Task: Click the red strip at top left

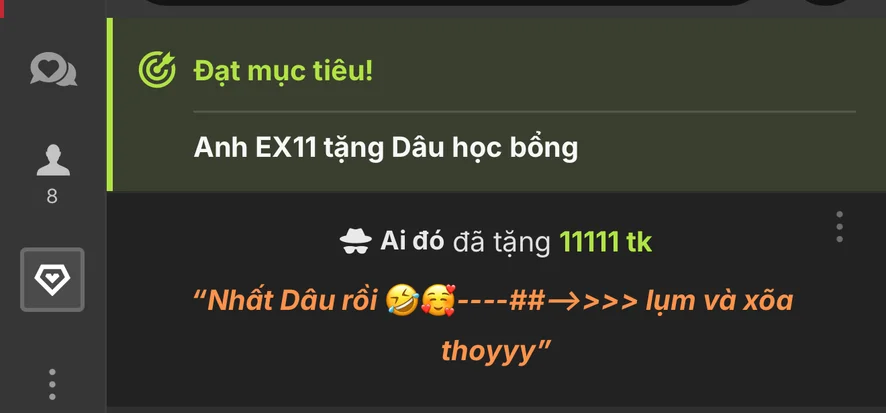Action: tap(2, 8)
